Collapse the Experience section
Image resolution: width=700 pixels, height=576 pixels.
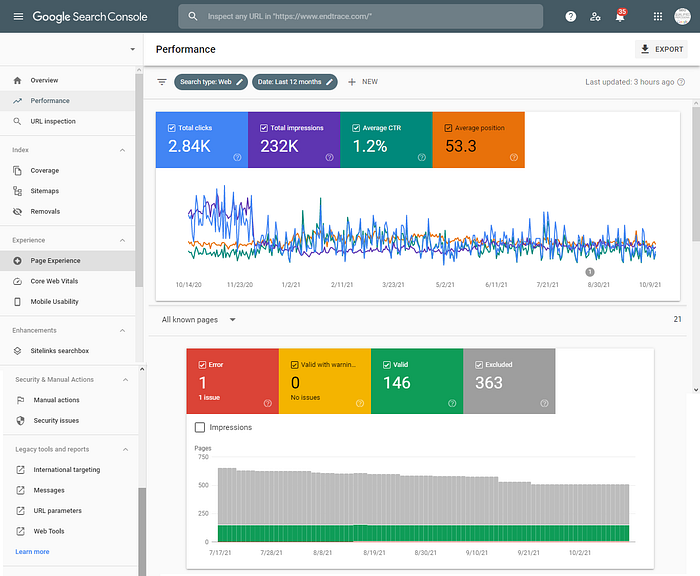click(122, 240)
